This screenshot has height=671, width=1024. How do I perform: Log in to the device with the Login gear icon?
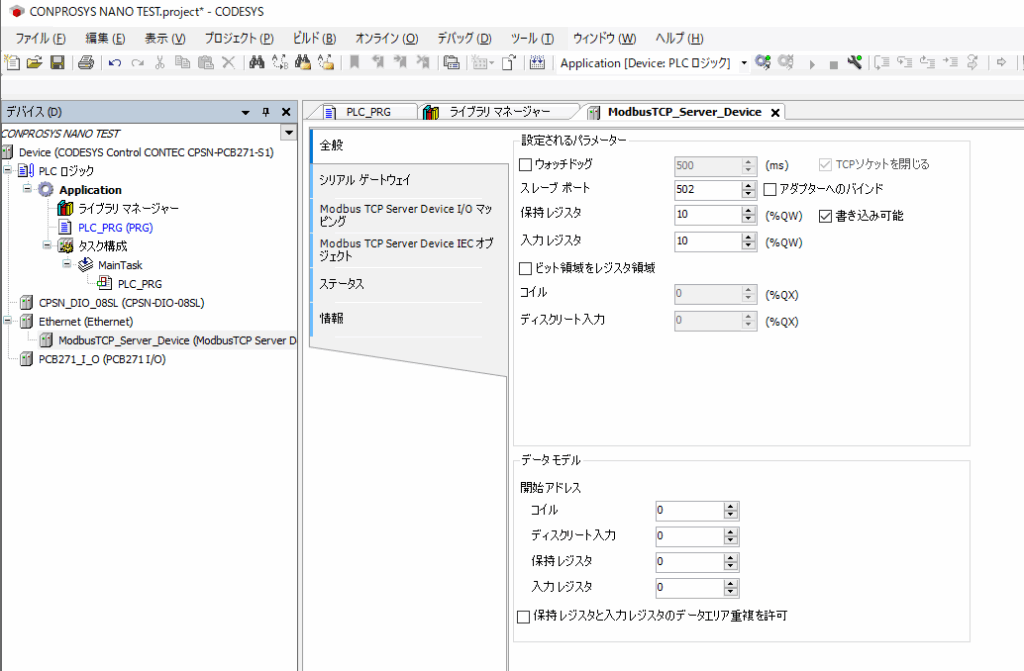tap(763, 63)
